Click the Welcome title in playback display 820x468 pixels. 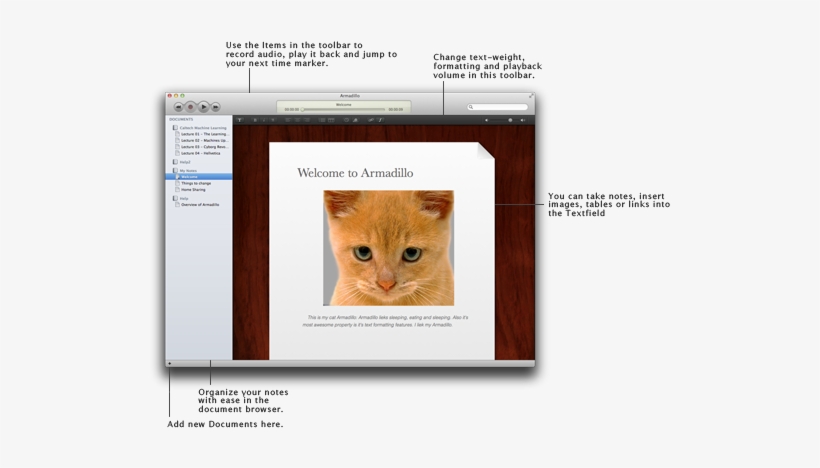pyautogui.click(x=344, y=105)
